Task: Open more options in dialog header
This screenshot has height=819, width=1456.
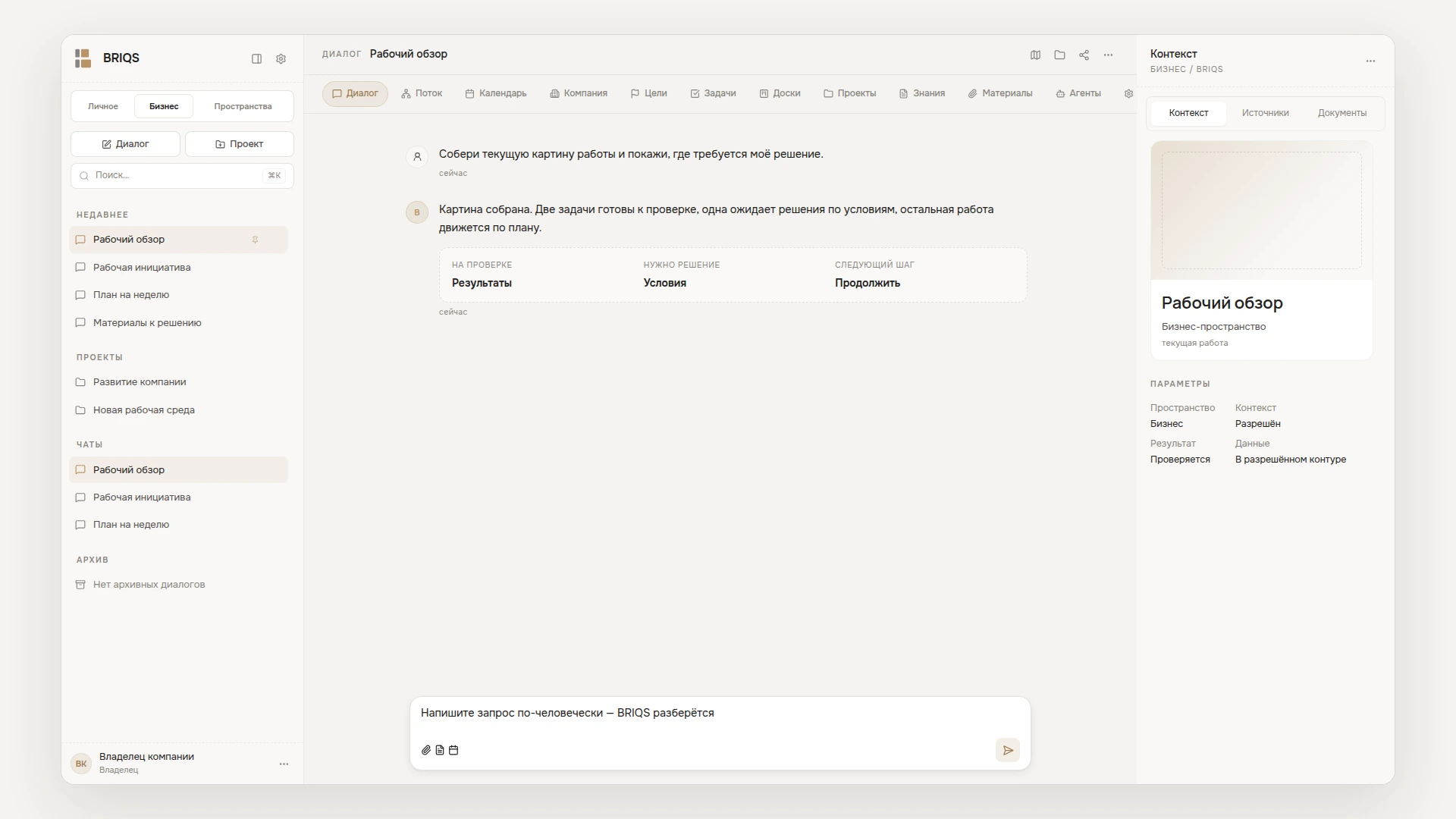Action: coord(1108,55)
